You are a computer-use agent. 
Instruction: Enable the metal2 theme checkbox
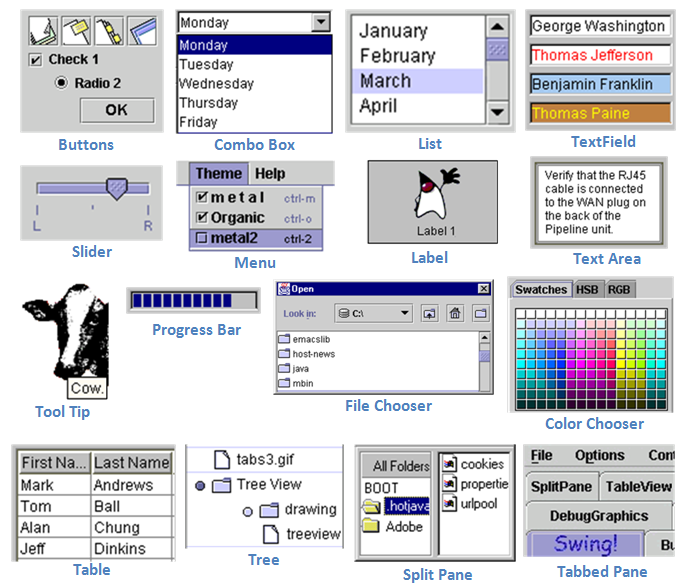click(201, 238)
